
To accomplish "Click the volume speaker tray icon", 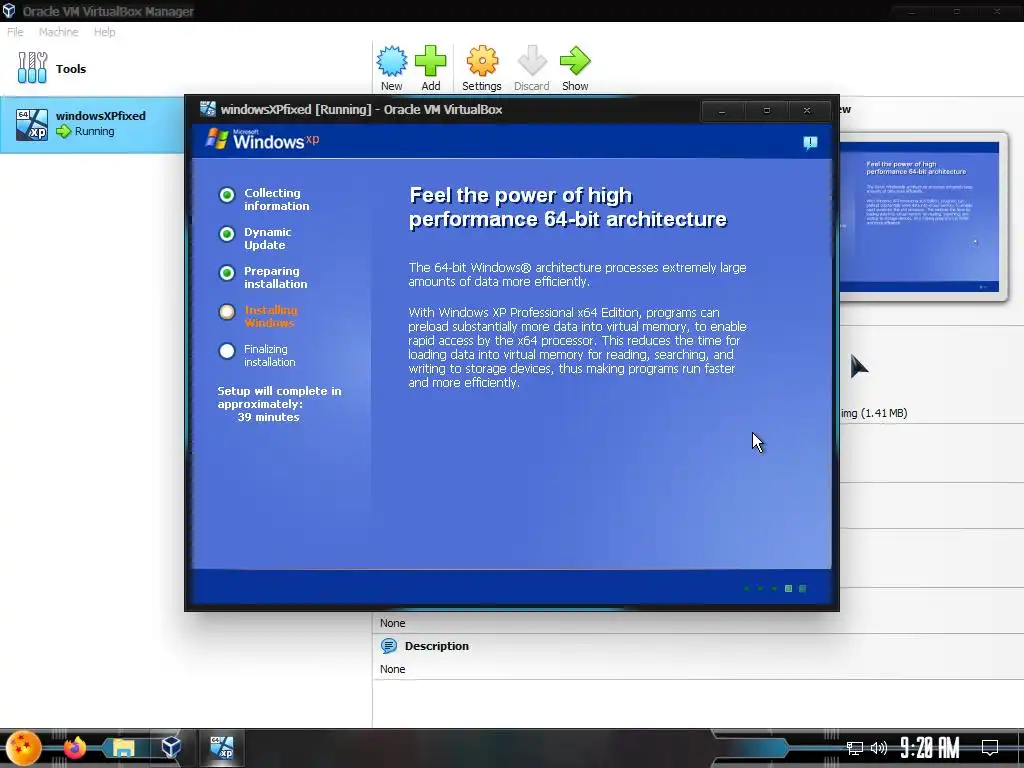I will (x=879, y=748).
